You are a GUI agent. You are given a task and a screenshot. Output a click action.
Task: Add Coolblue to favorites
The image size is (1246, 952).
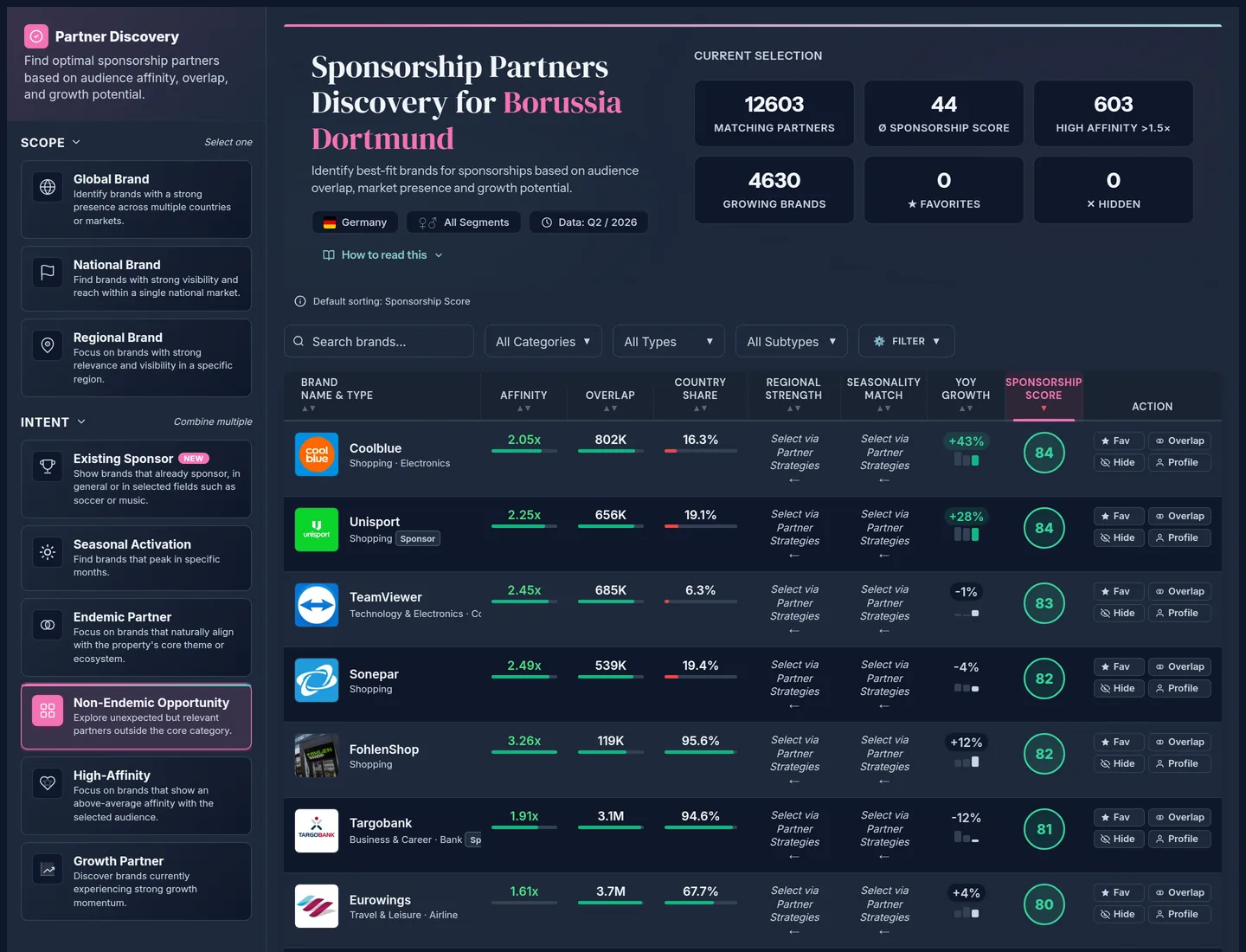[1119, 441]
